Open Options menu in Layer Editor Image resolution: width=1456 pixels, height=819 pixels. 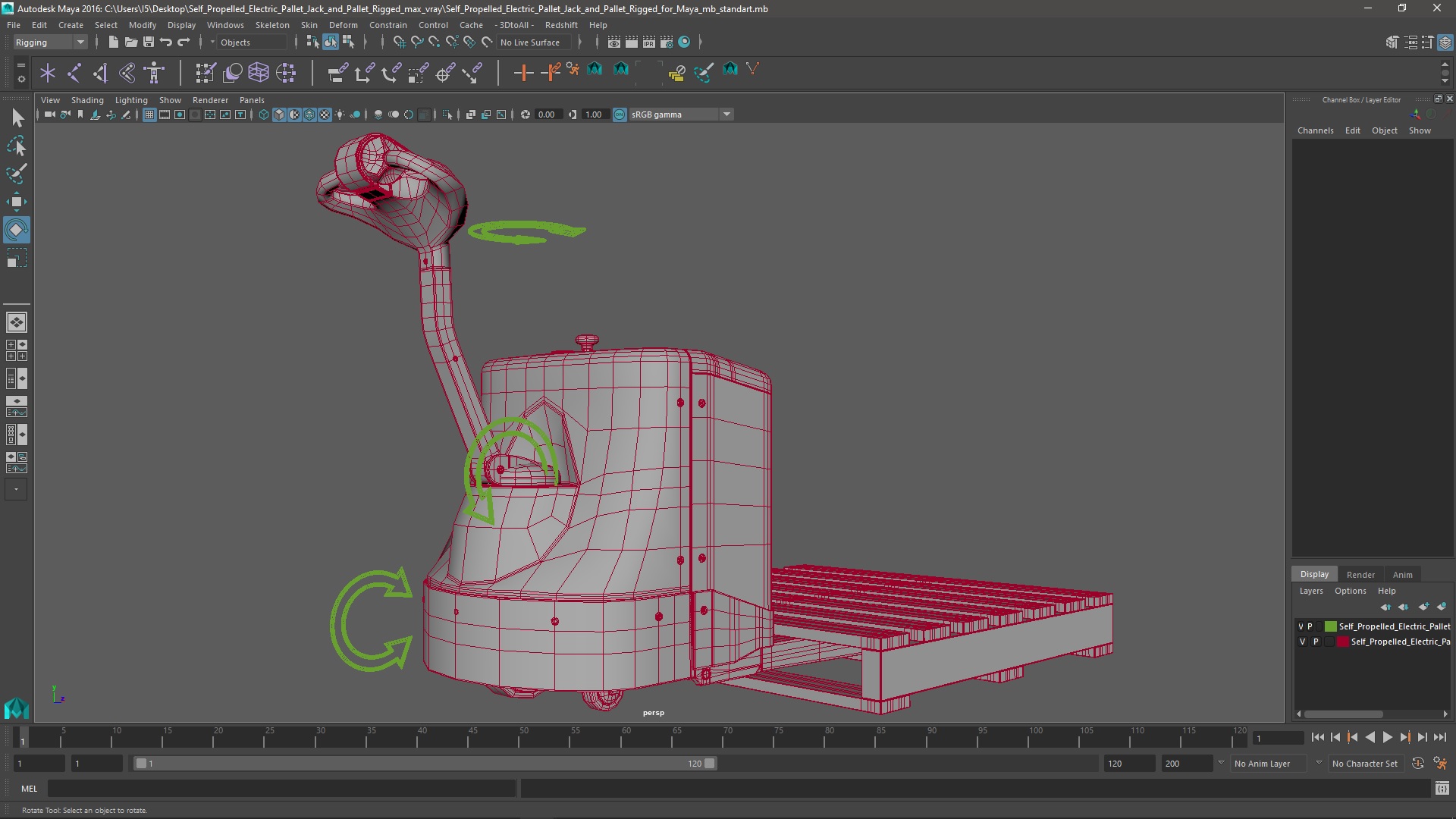(x=1350, y=591)
